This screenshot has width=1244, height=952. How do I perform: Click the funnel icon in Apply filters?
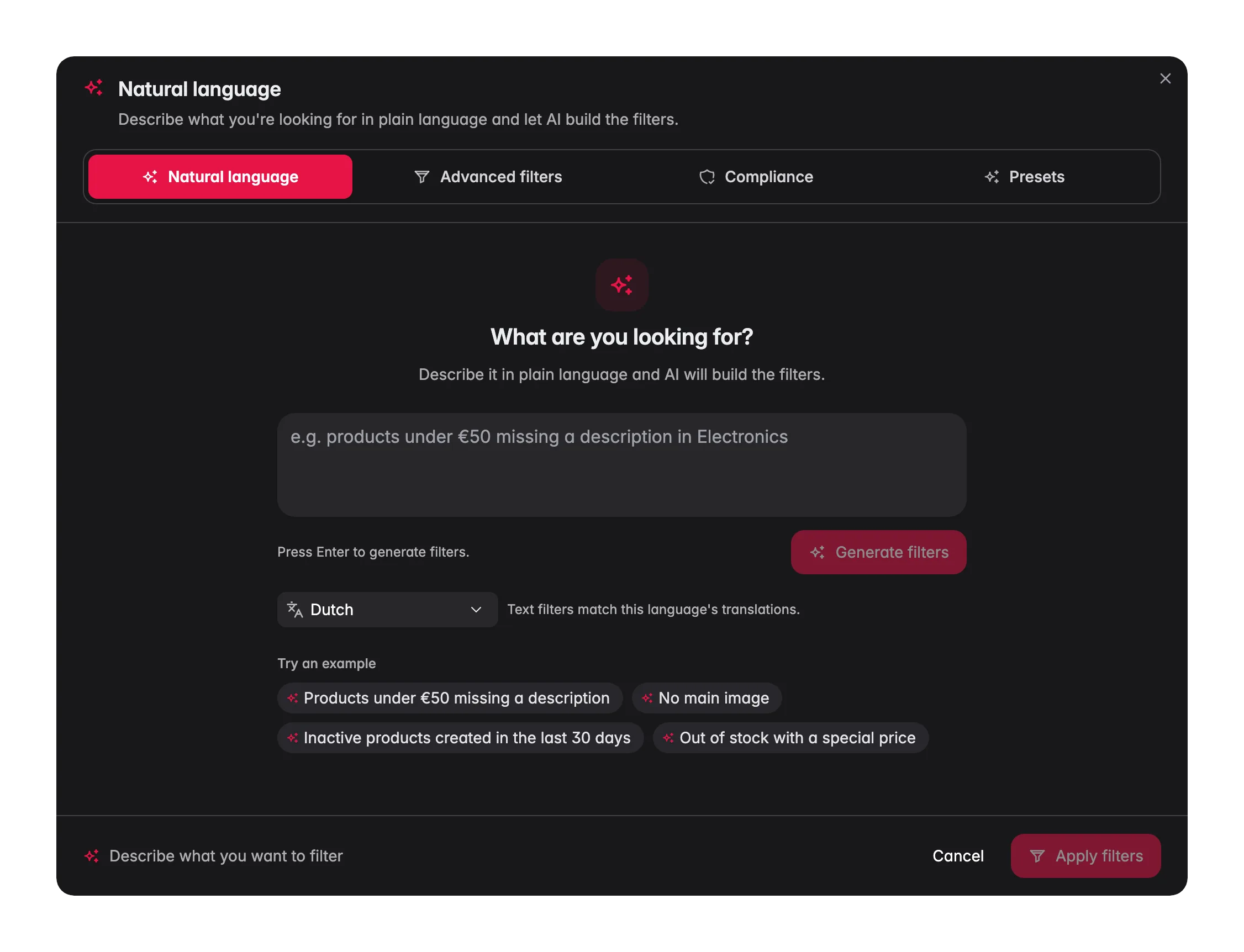(x=1036, y=856)
